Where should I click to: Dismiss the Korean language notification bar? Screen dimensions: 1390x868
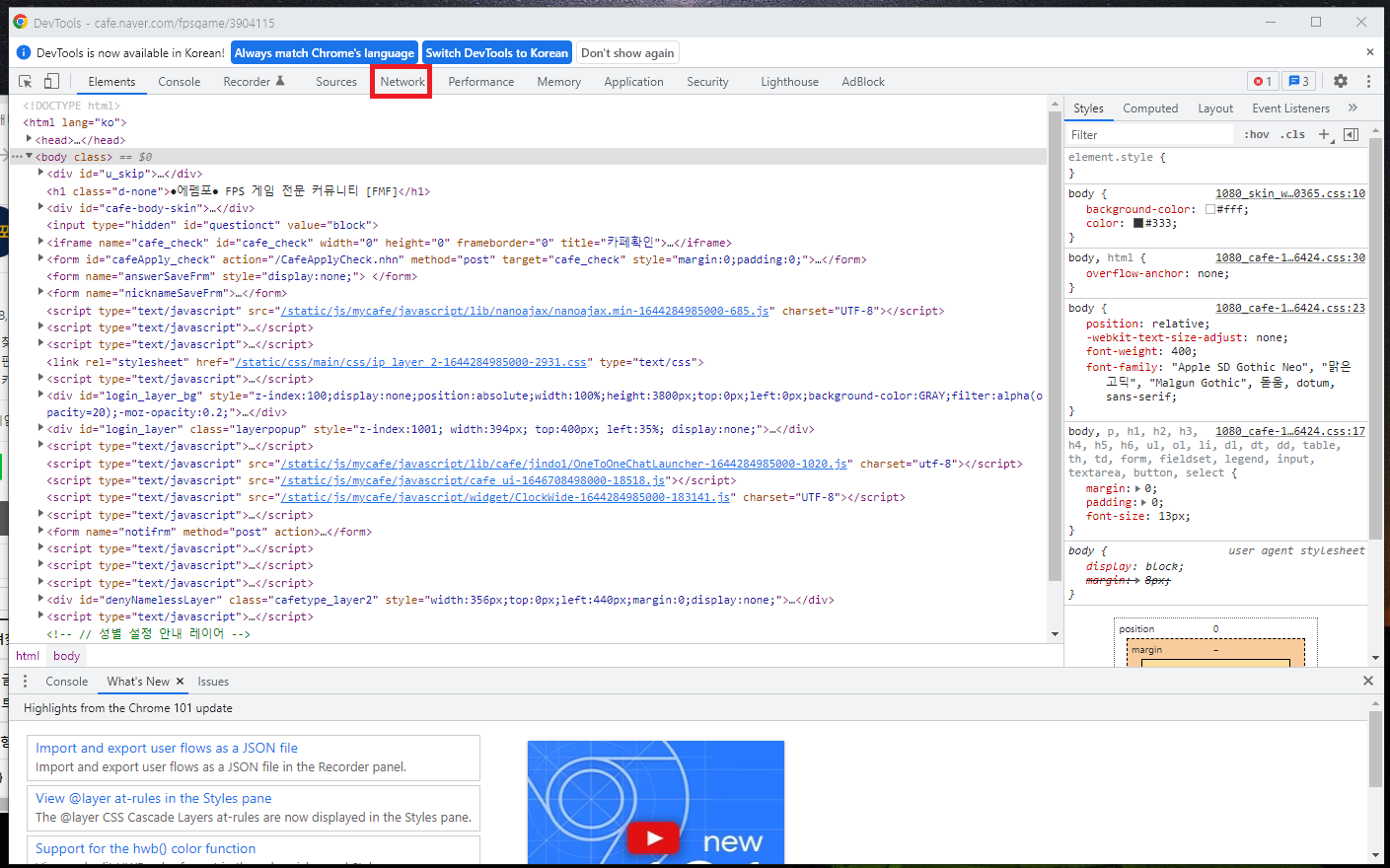[1369, 52]
